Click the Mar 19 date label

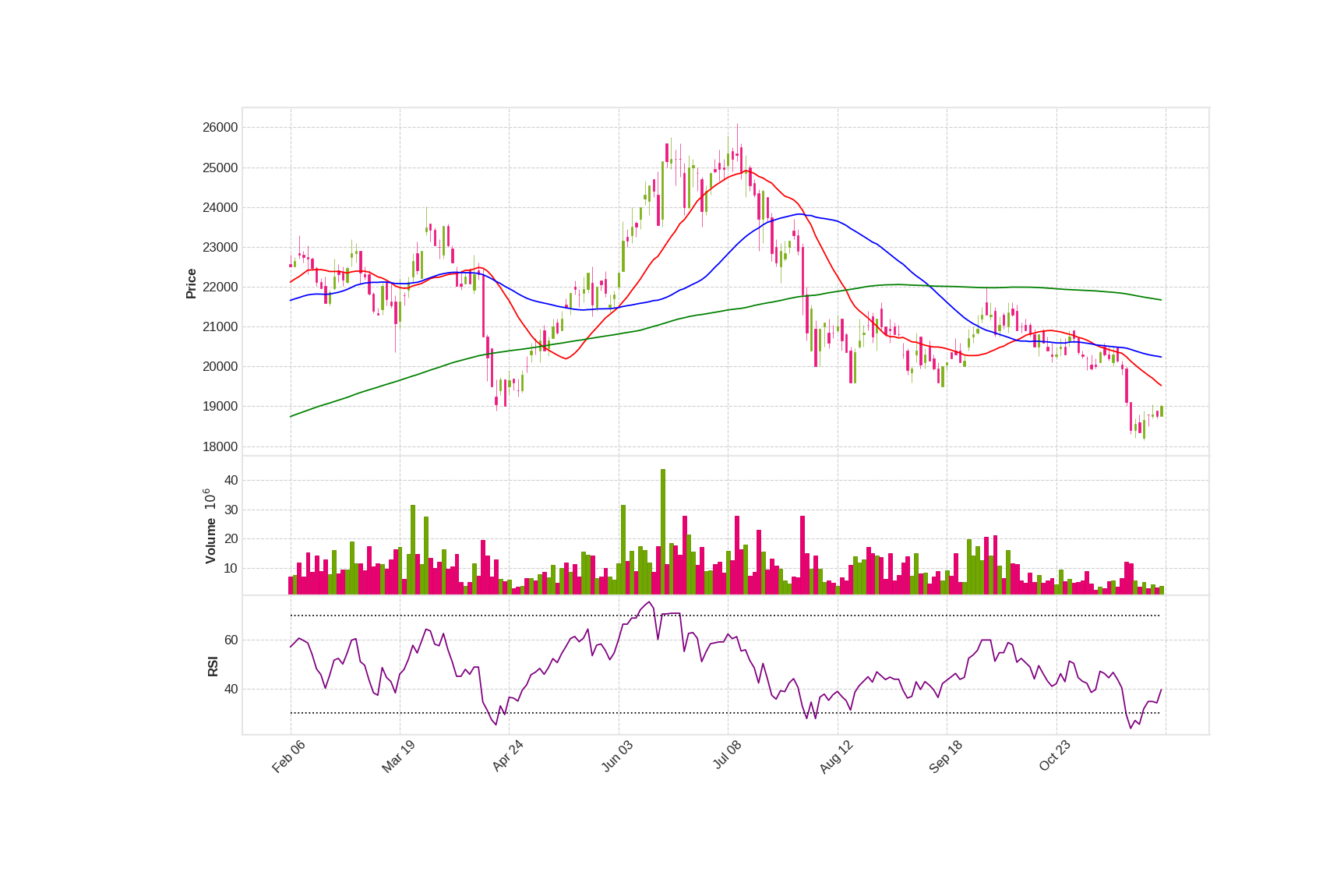pos(398,757)
